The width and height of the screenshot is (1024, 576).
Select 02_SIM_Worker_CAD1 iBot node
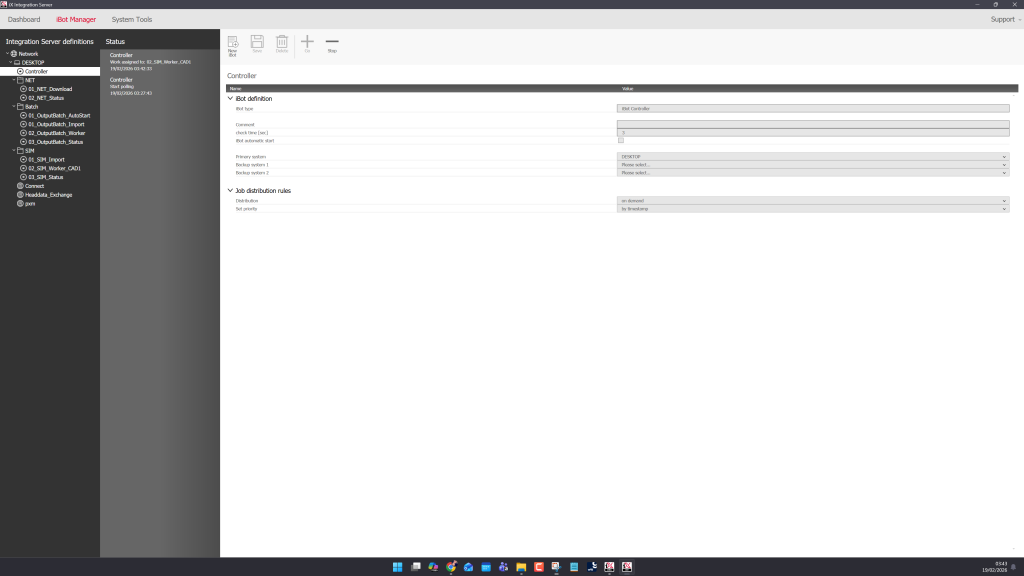54,168
